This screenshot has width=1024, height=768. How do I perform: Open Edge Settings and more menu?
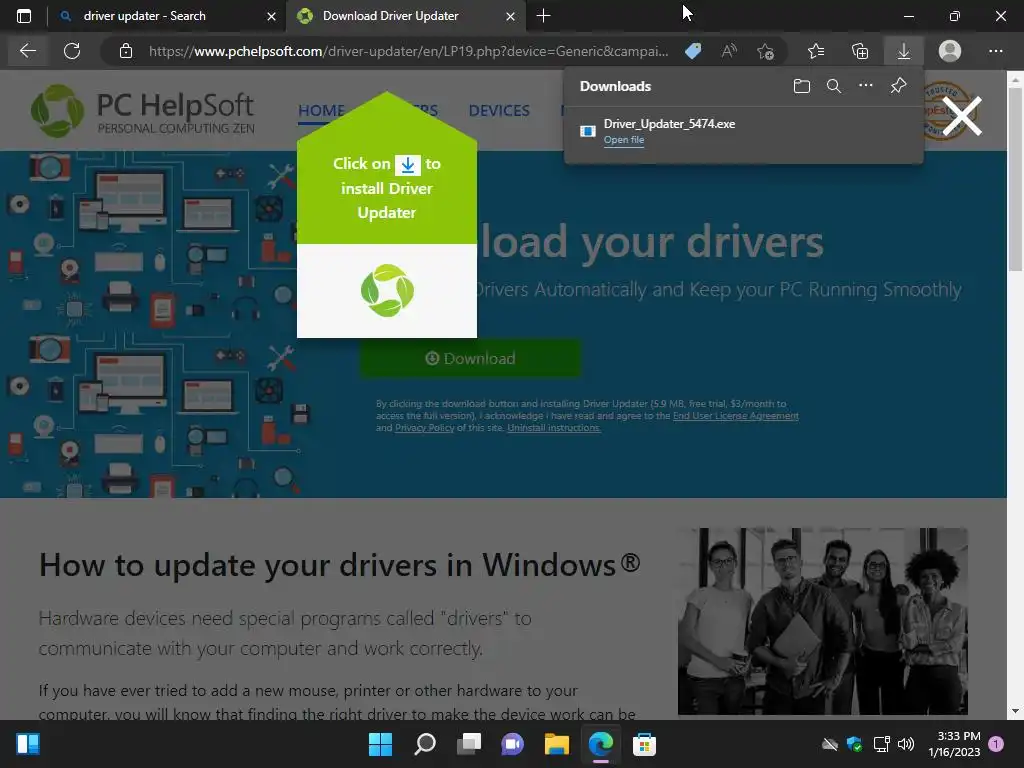point(995,51)
